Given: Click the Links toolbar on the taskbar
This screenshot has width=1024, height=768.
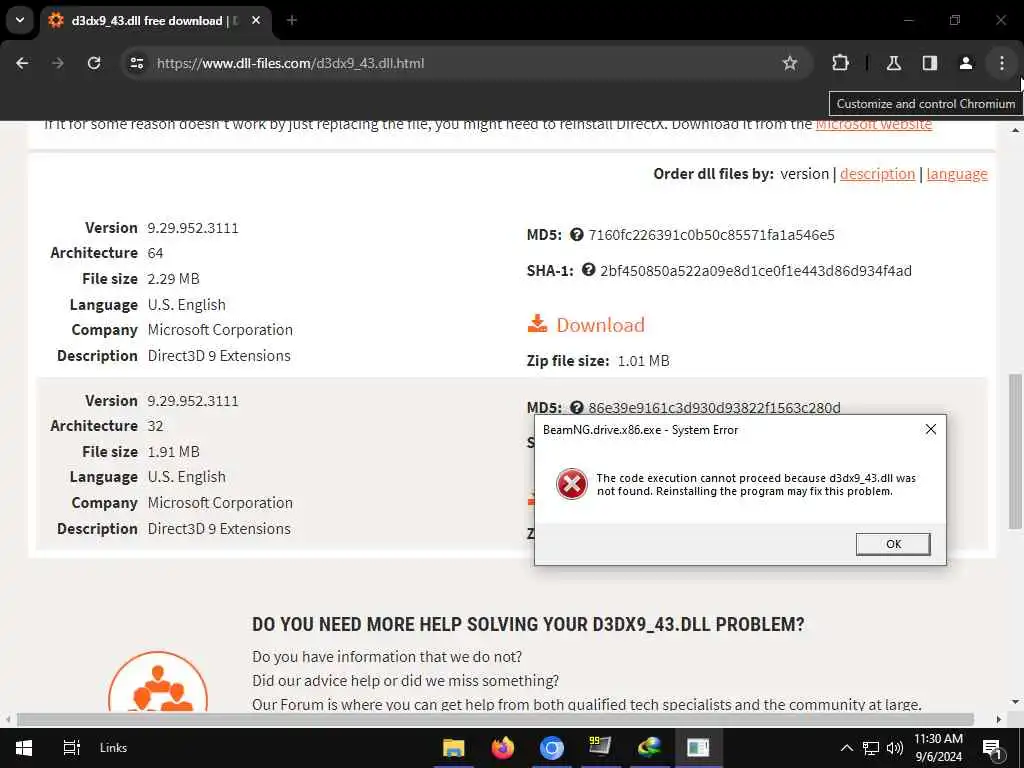Looking at the screenshot, I should coord(113,748).
